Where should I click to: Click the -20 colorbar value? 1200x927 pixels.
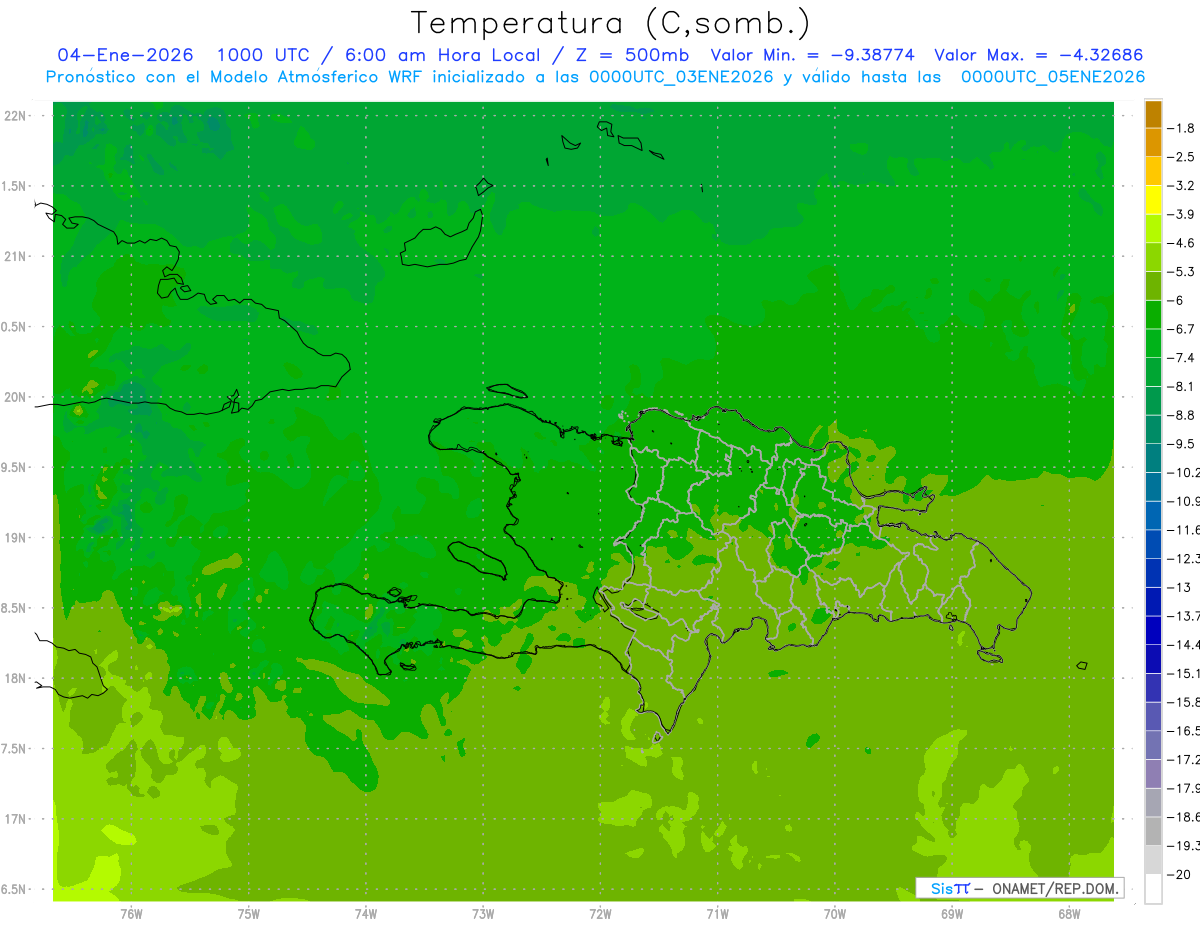click(1180, 874)
